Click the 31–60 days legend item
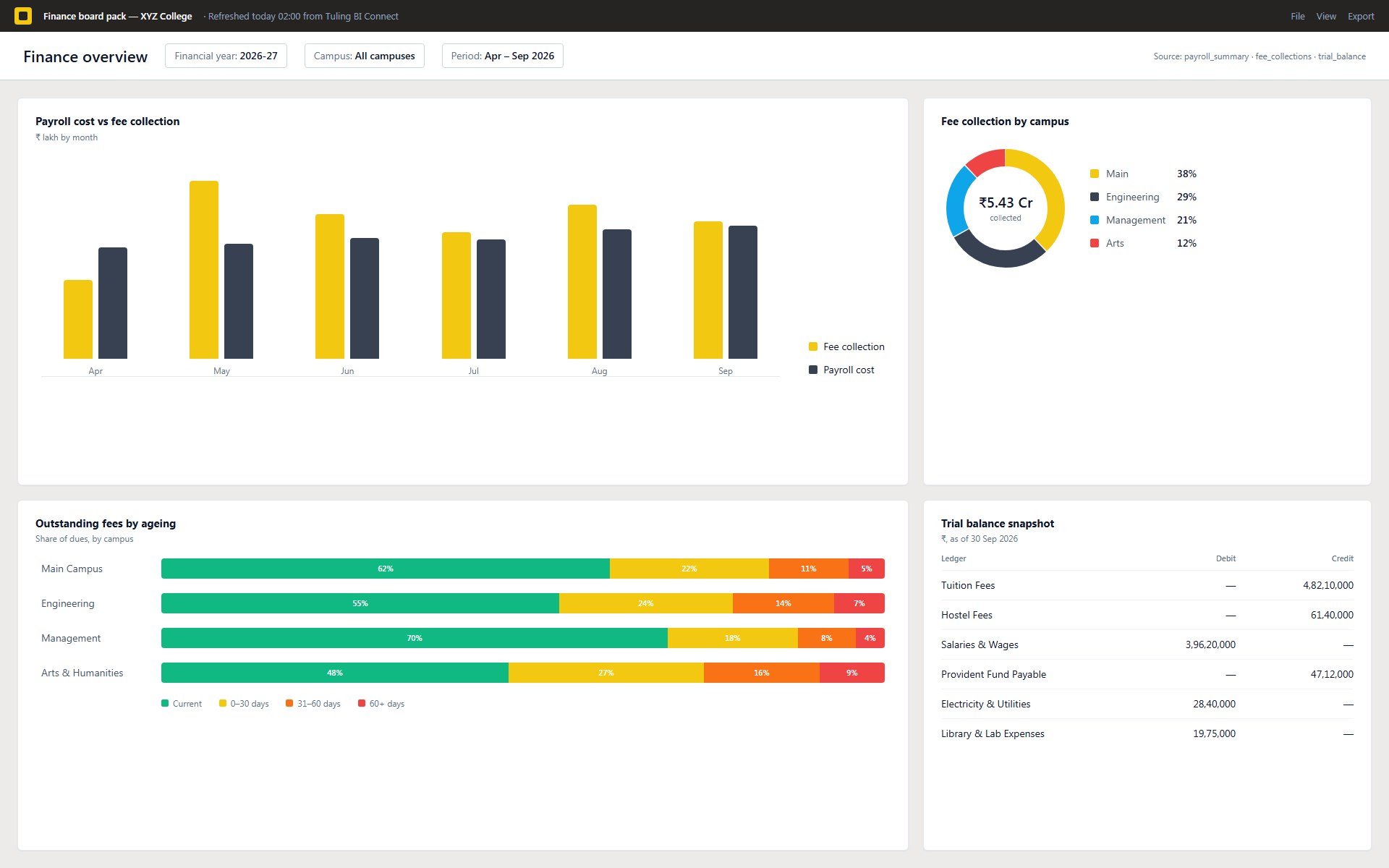Screen dimensions: 1389x868 (313, 703)
